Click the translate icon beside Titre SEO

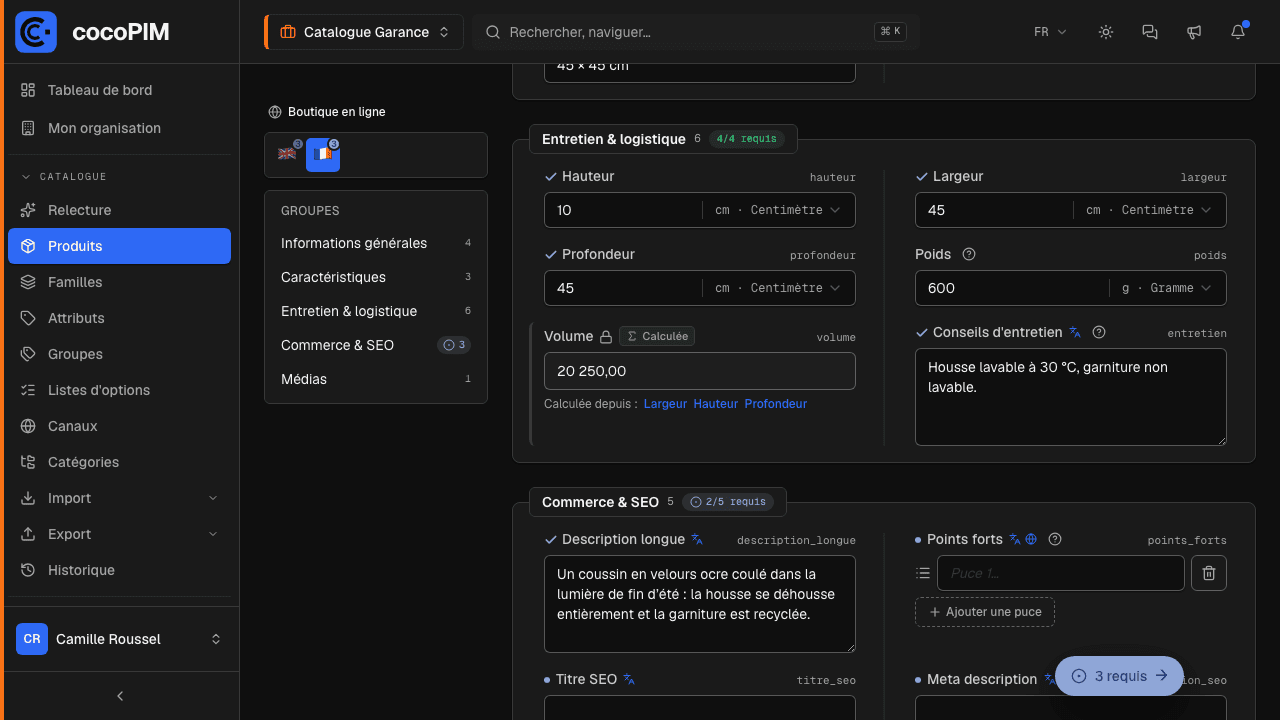(629, 679)
